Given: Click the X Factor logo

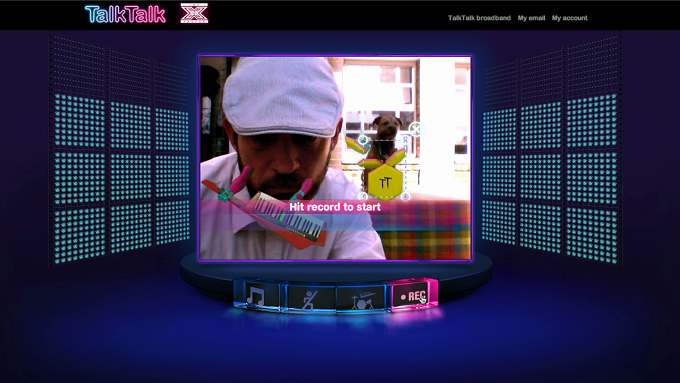Looking at the screenshot, I should tap(194, 13).
